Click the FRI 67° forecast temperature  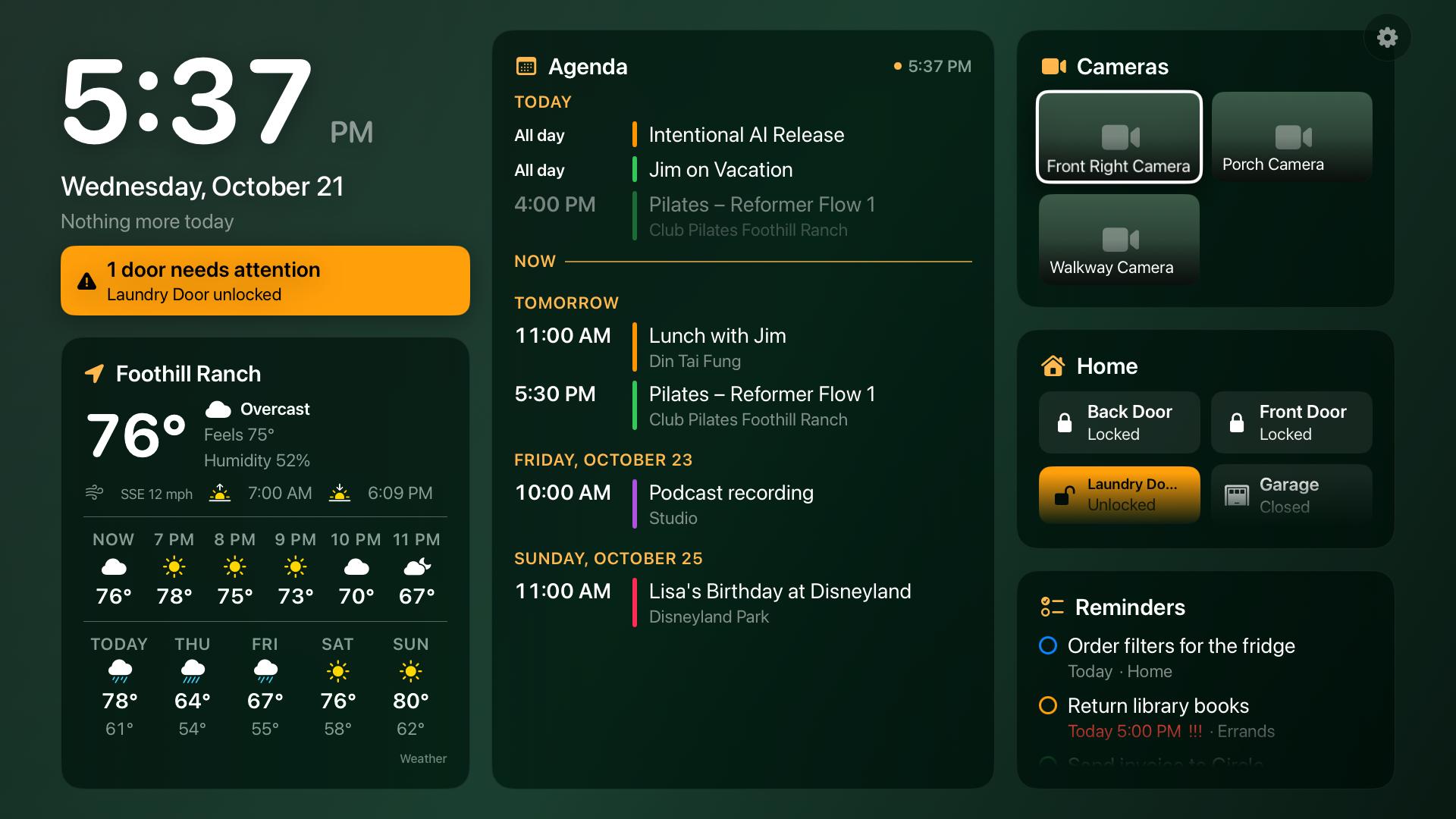click(x=265, y=701)
